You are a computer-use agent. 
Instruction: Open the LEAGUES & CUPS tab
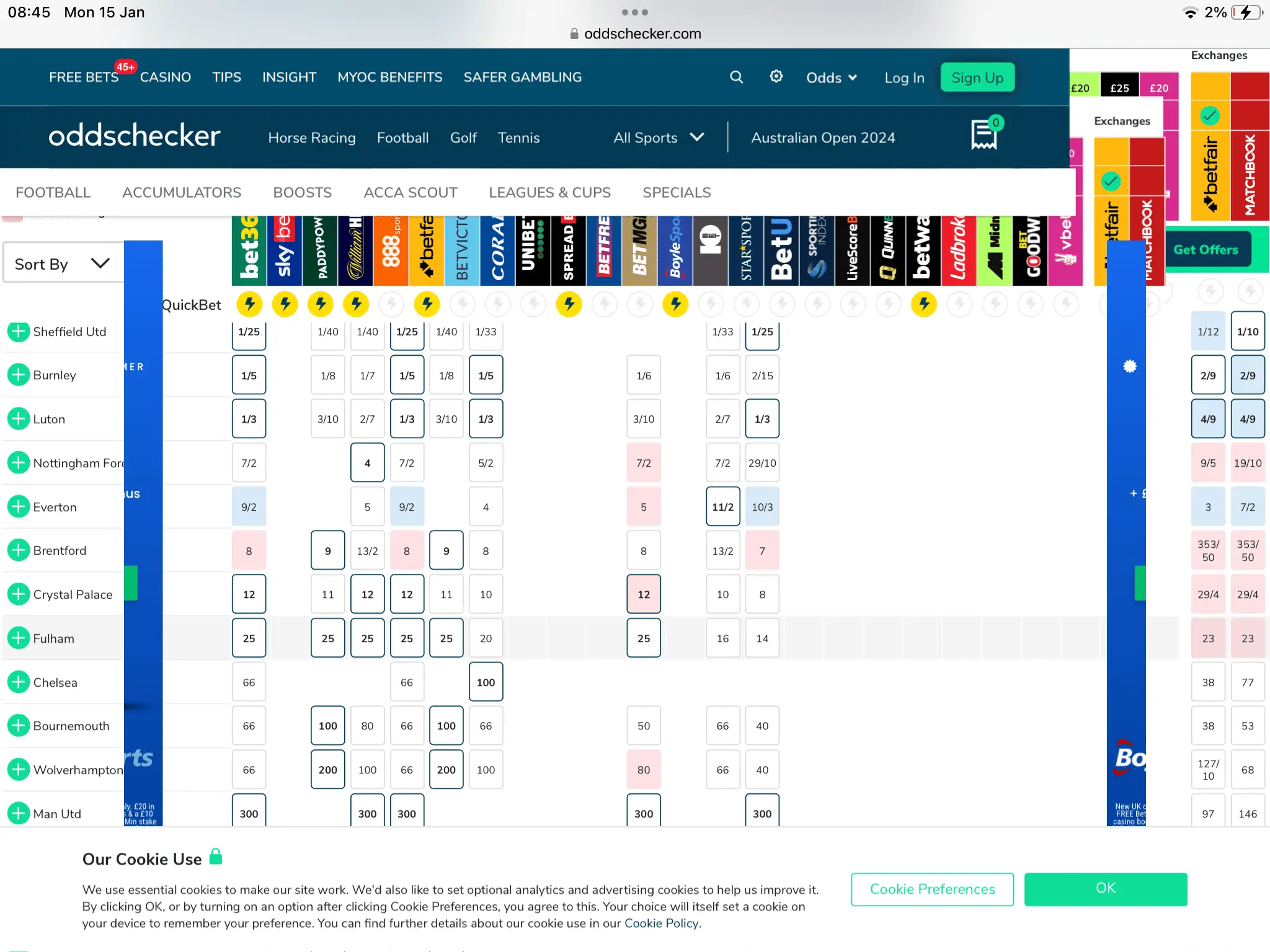coord(549,192)
